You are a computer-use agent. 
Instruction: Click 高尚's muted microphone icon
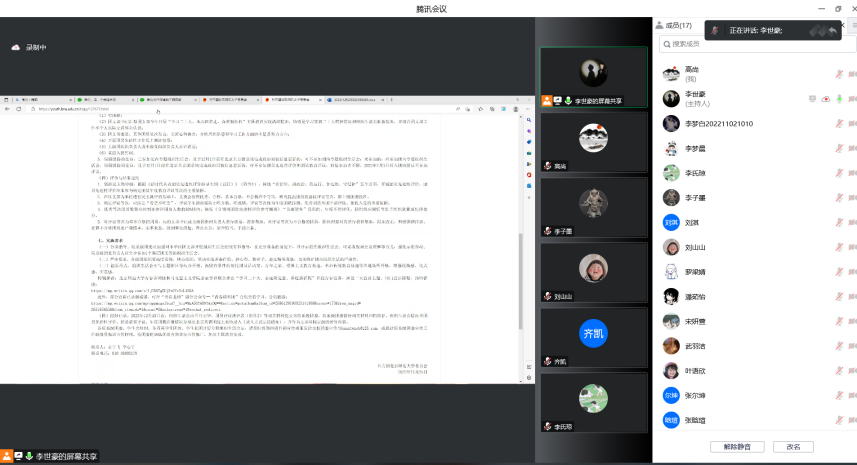[840, 74]
